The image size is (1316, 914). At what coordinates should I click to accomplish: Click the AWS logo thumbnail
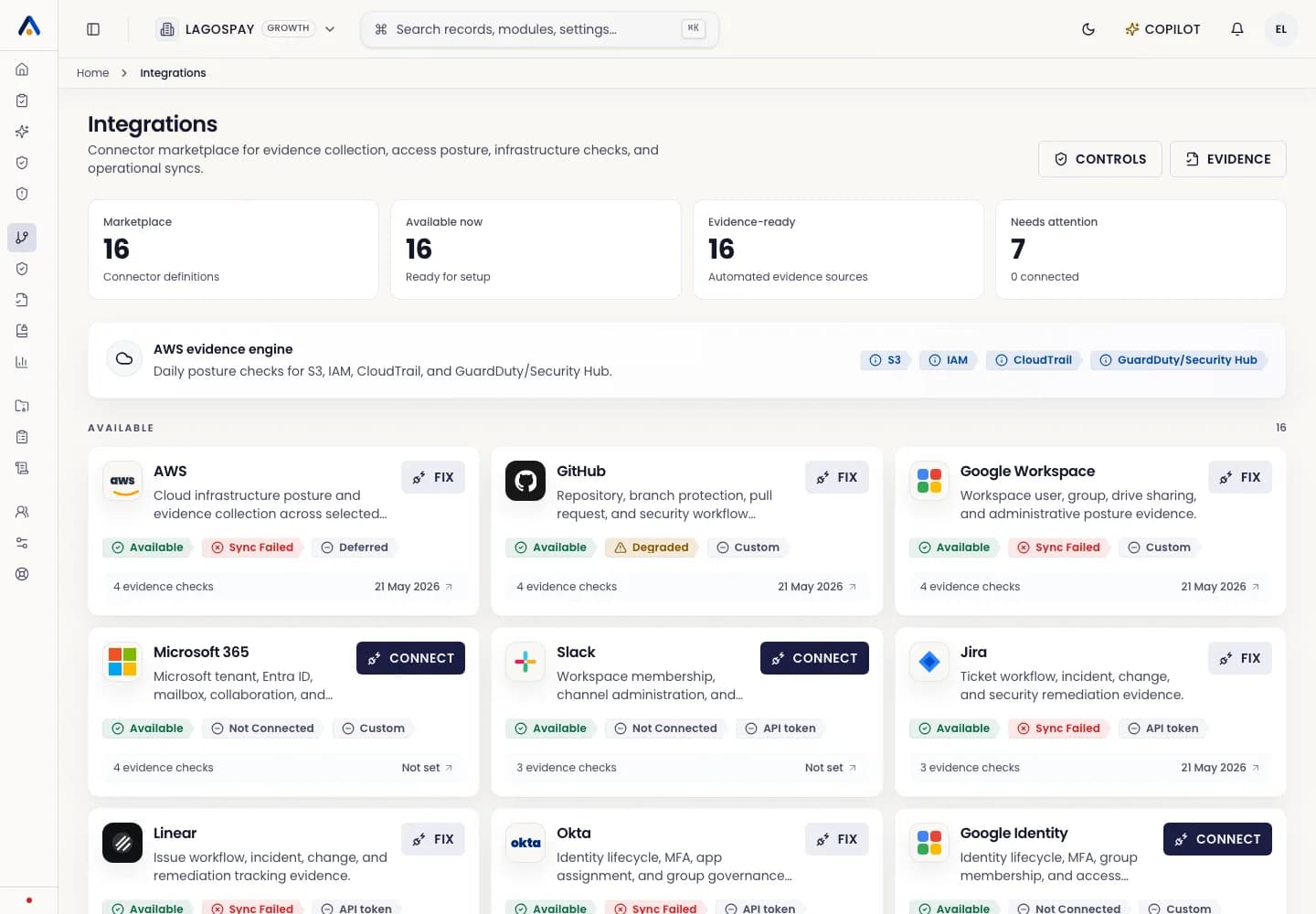pyautogui.click(x=122, y=481)
